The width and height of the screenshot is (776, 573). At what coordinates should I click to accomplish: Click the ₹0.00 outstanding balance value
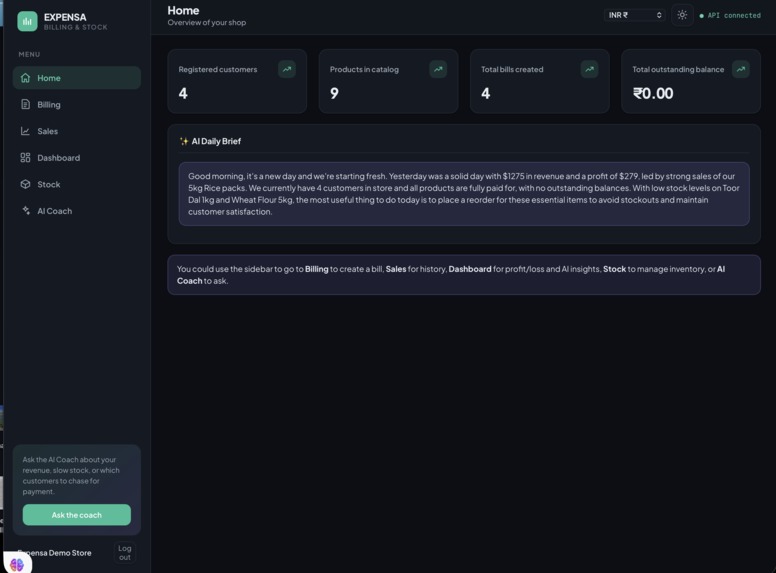tap(653, 94)
